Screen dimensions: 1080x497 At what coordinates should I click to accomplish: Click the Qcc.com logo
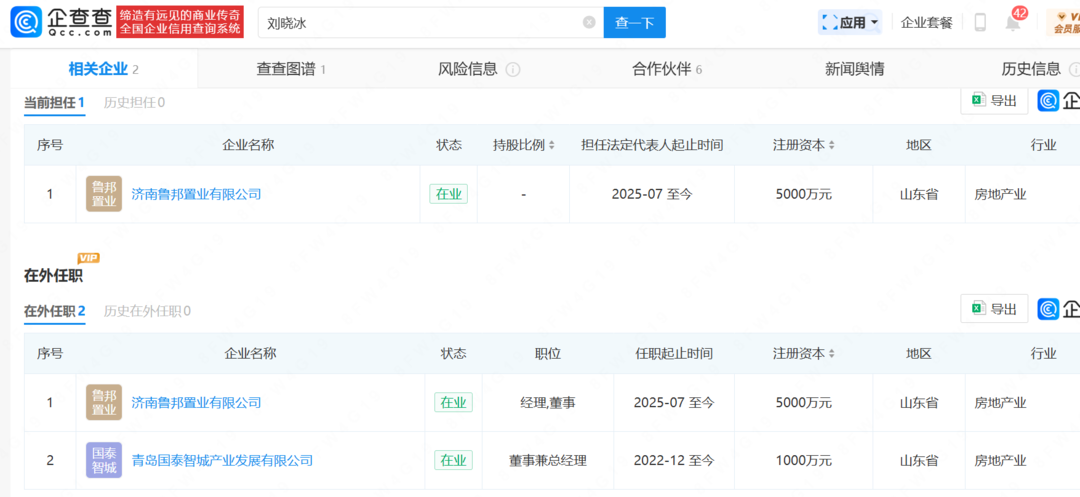61,23
